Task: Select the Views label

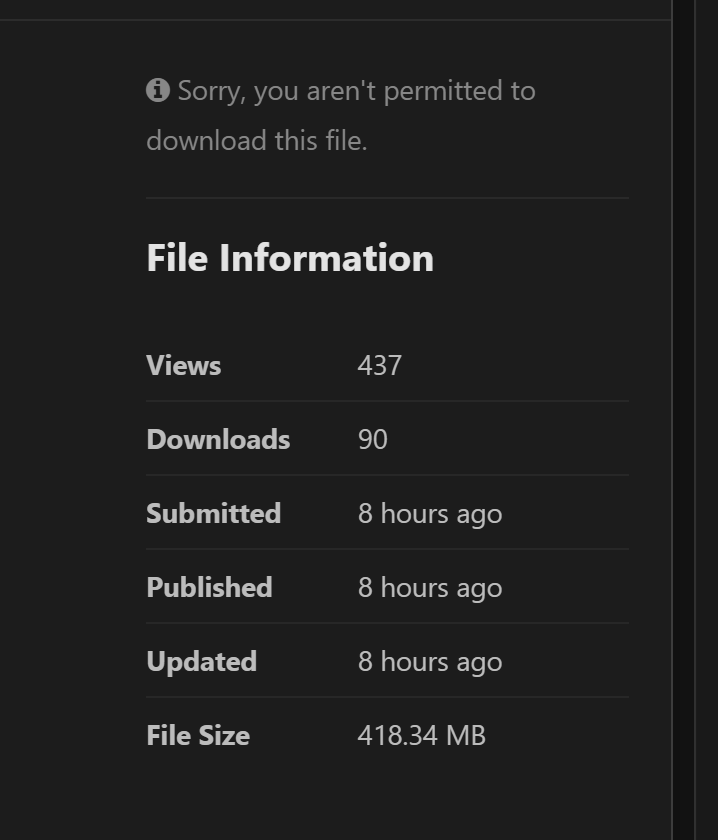Action: pos(184,365)
